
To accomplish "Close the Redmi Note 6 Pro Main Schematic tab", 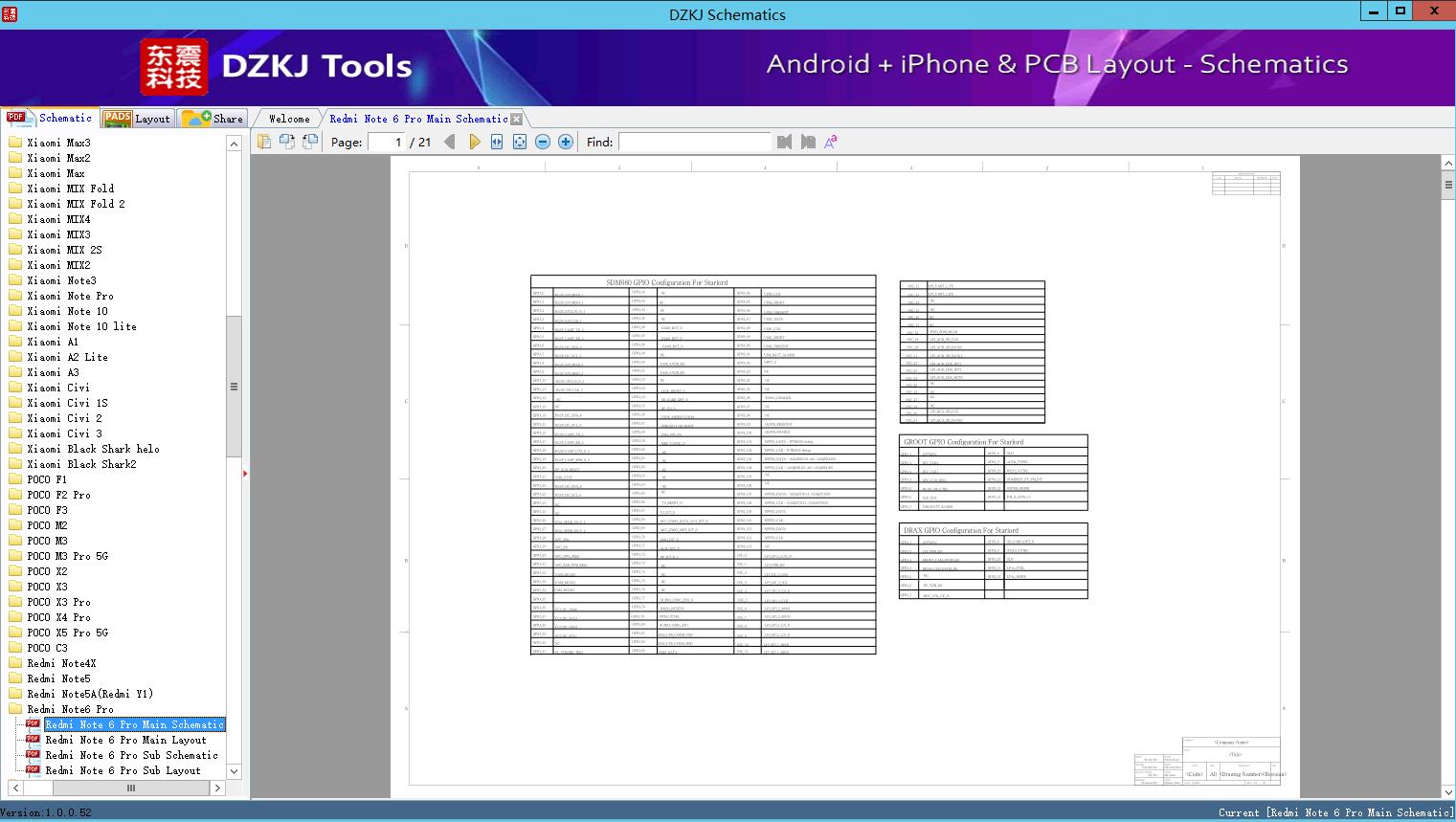I will pyautogui.click(x=517, y=119).
